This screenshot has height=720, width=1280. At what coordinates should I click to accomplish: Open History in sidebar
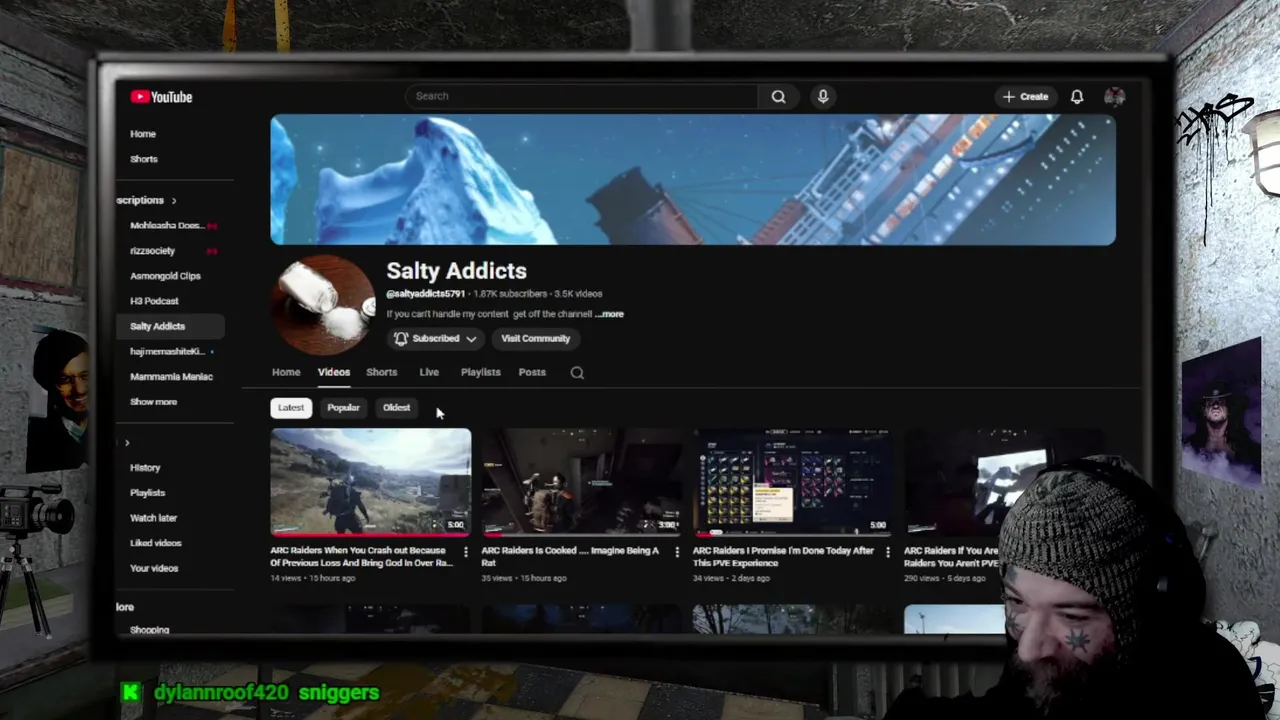tap(145, 467)
